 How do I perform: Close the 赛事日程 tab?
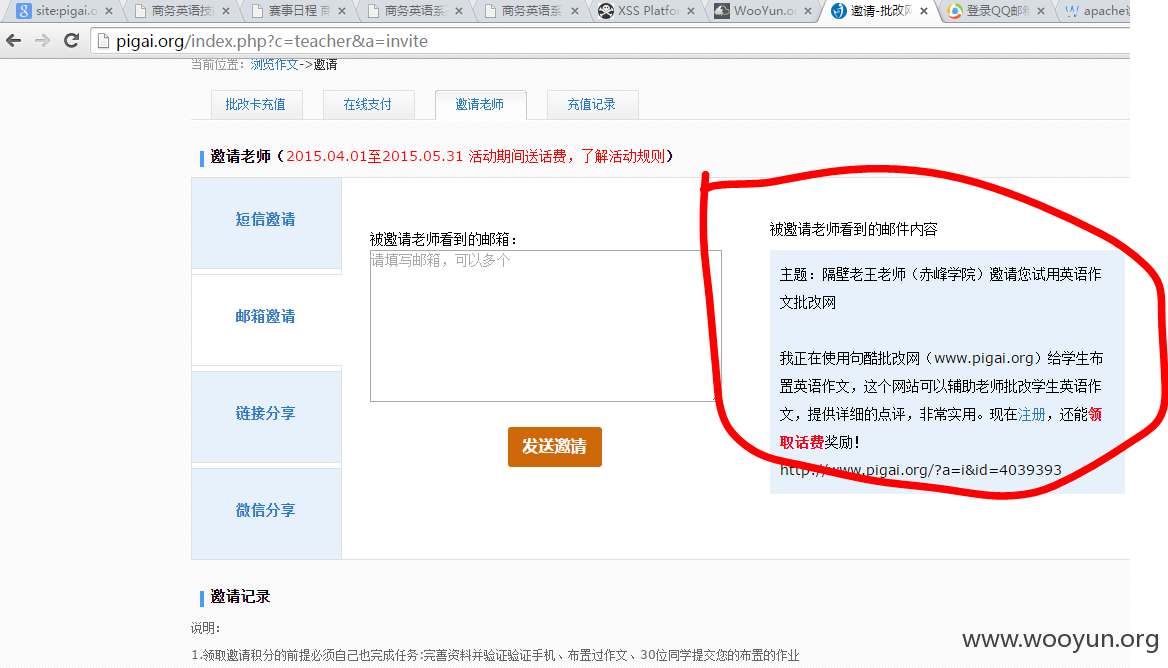click(x=342, y=11)
